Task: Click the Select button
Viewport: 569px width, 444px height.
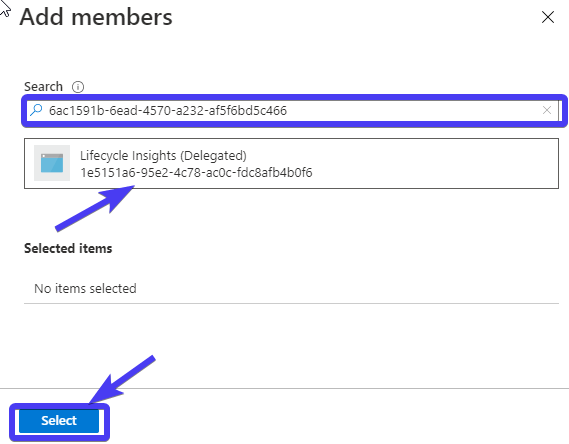Action: [x=59, y=420]
